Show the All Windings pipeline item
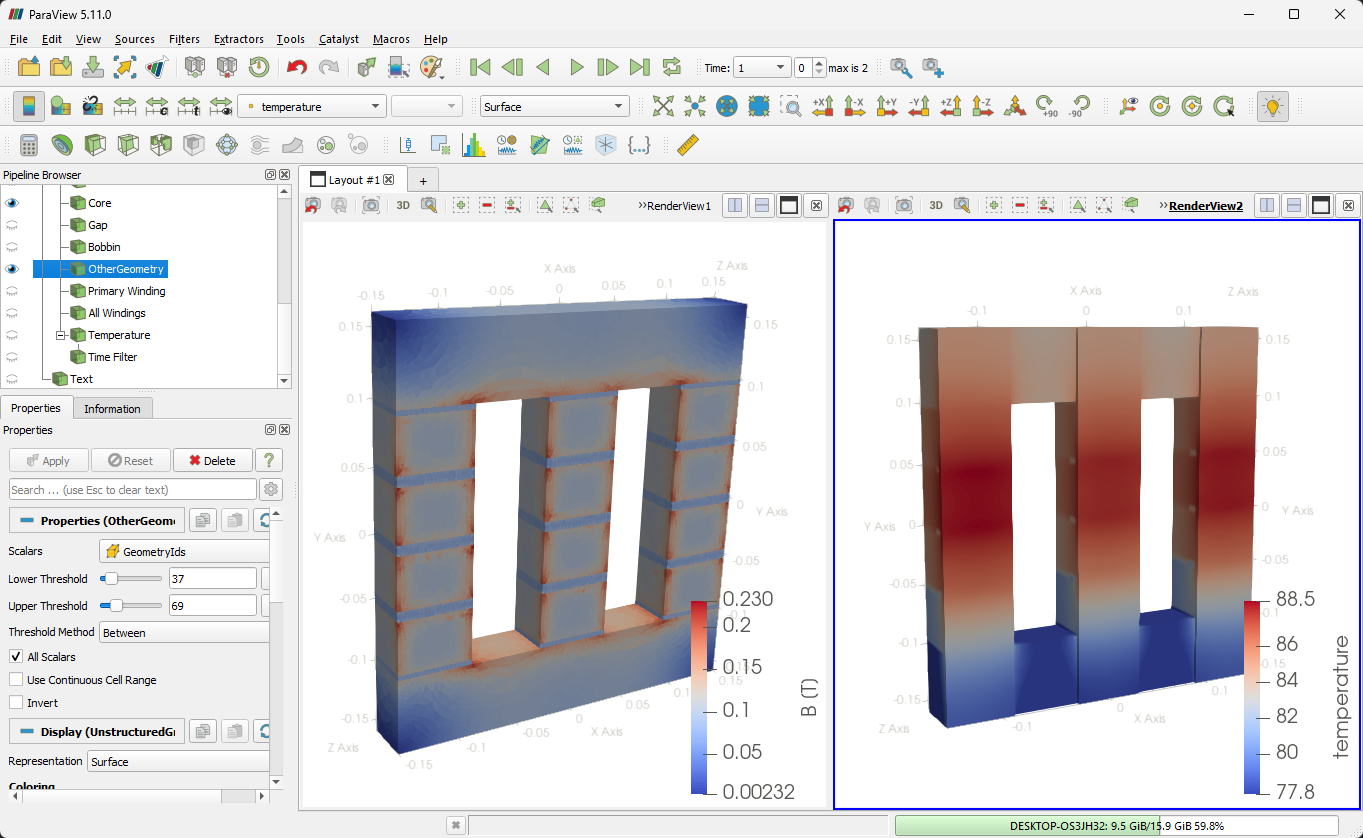 [13, 313]
